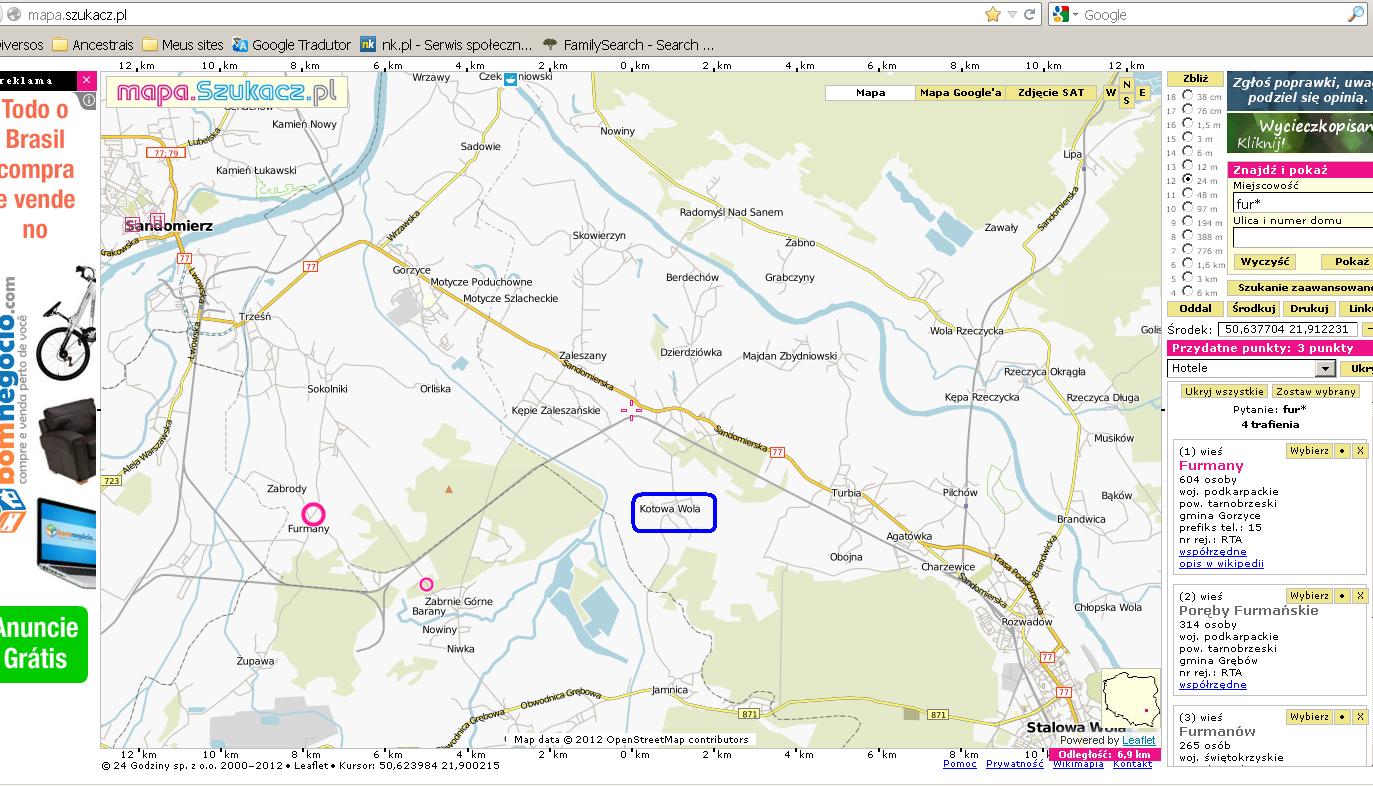This screenshot has width=1373, height=786.
Task: Click the Google search magnifier icon
Action: pyautogui.click(x=1356, y=14)
